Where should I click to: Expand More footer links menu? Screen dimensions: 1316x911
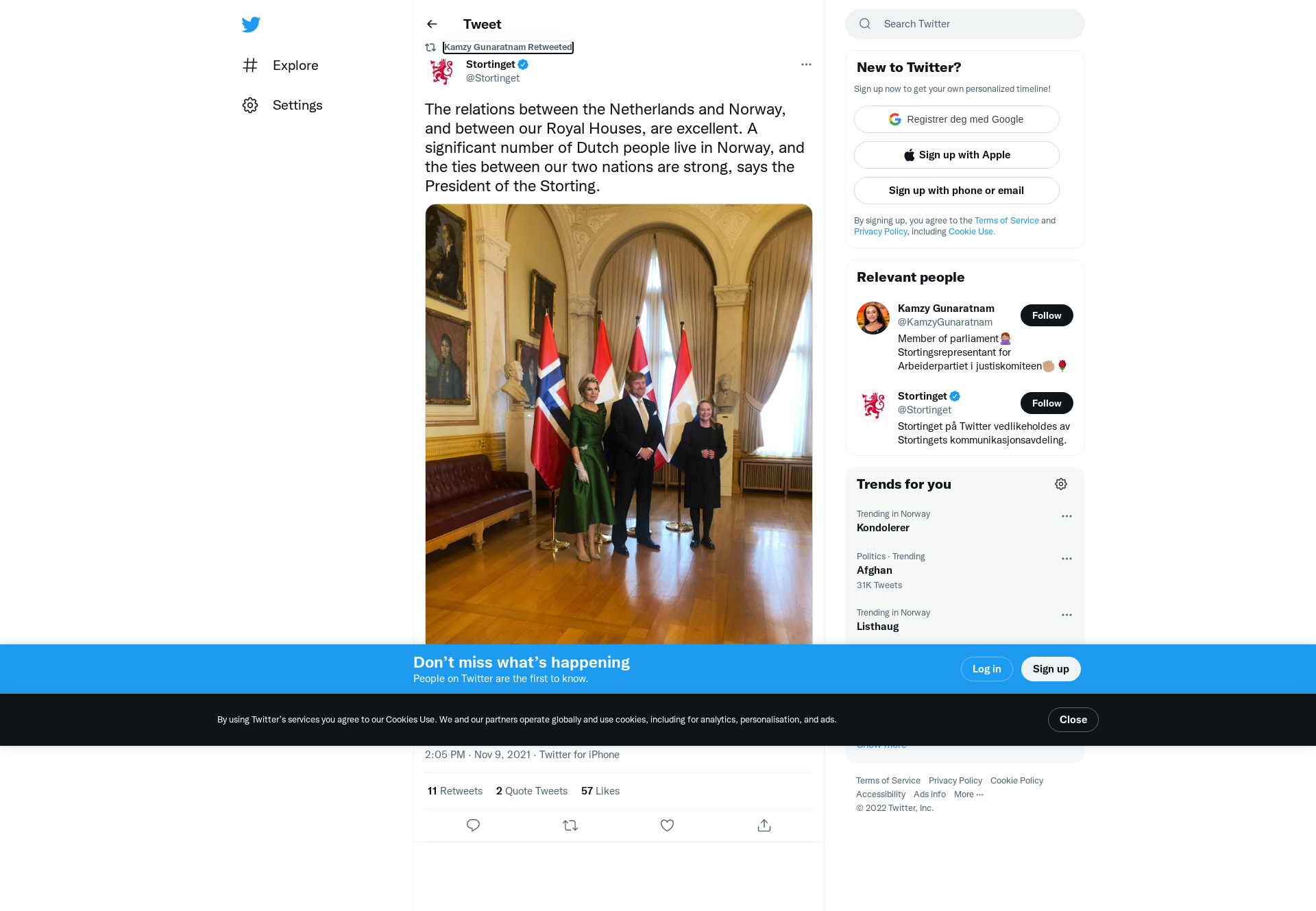[968, 794]
